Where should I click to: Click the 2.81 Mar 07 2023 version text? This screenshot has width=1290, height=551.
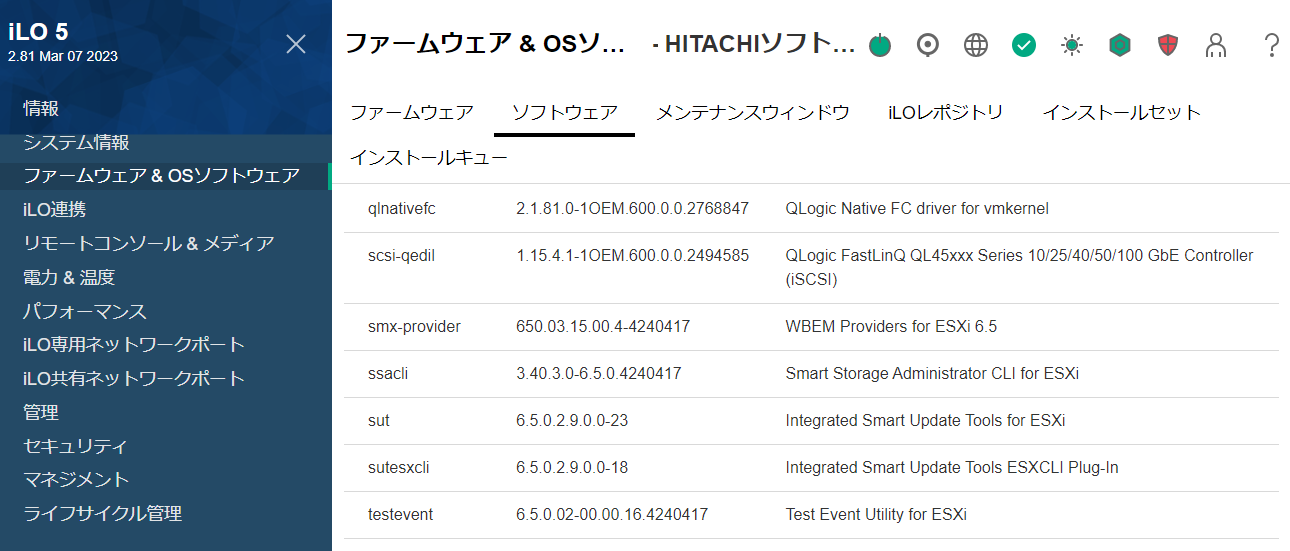(62, 56)
